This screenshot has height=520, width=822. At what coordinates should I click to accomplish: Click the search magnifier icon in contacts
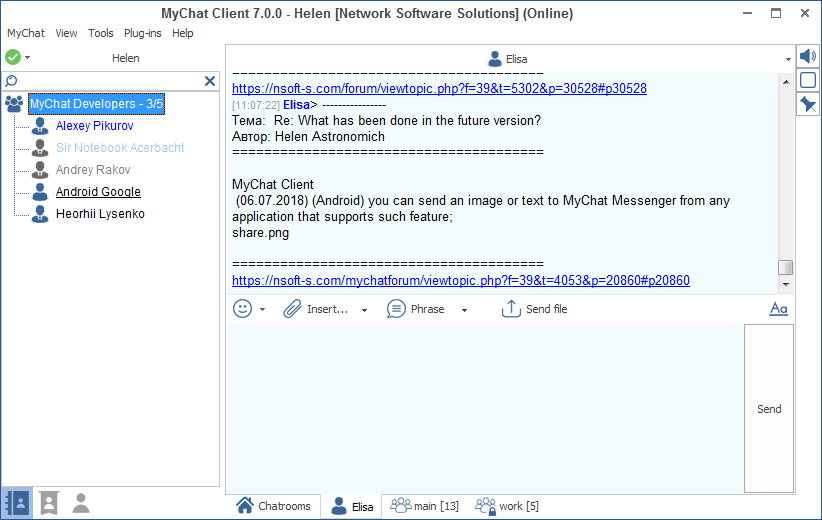pos(11,81)
